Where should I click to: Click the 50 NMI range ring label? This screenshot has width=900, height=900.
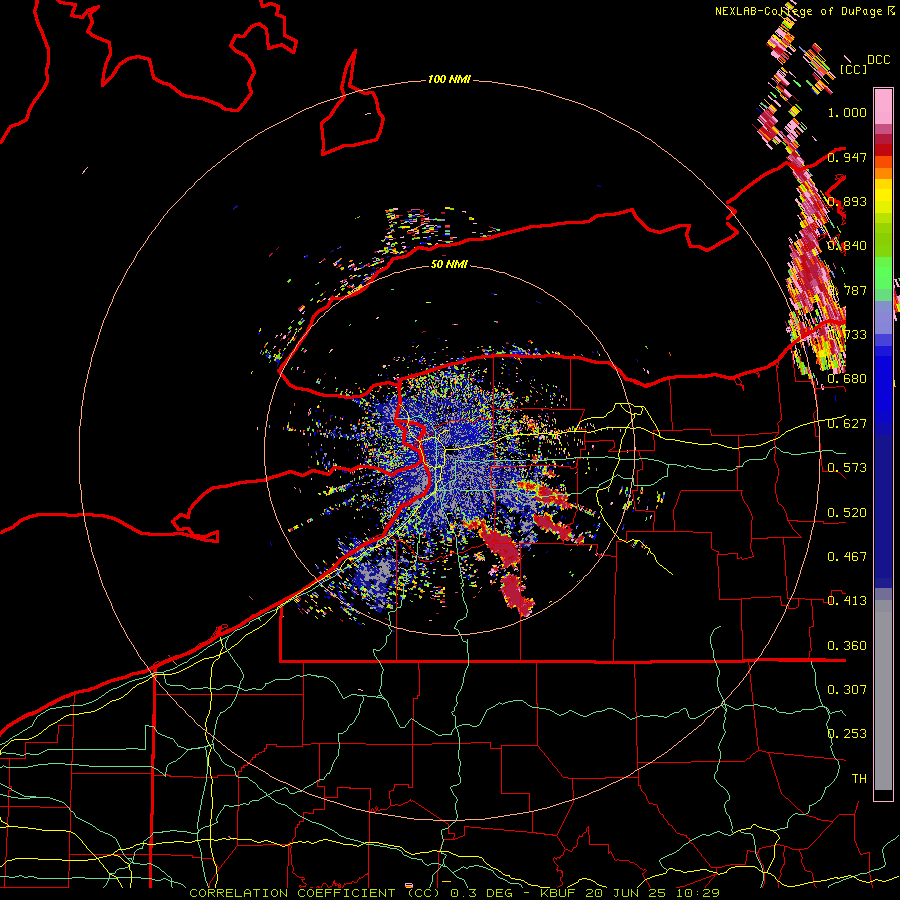(x=449, y=264)
